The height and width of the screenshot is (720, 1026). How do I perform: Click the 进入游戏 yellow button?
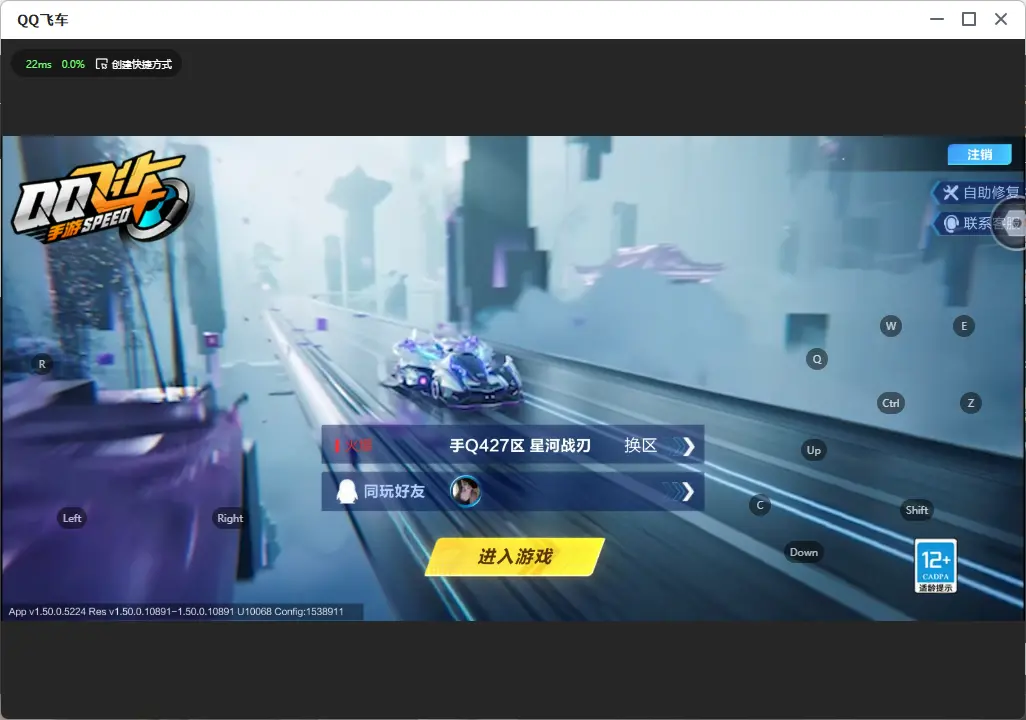(x=515, y=557)
